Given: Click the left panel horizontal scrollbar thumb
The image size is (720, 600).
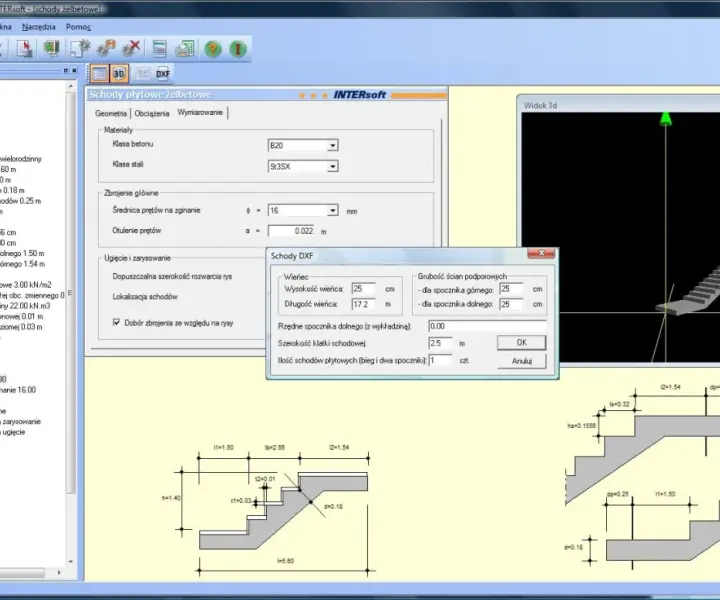Looking at the screenshot, I should tap(22, 572).
